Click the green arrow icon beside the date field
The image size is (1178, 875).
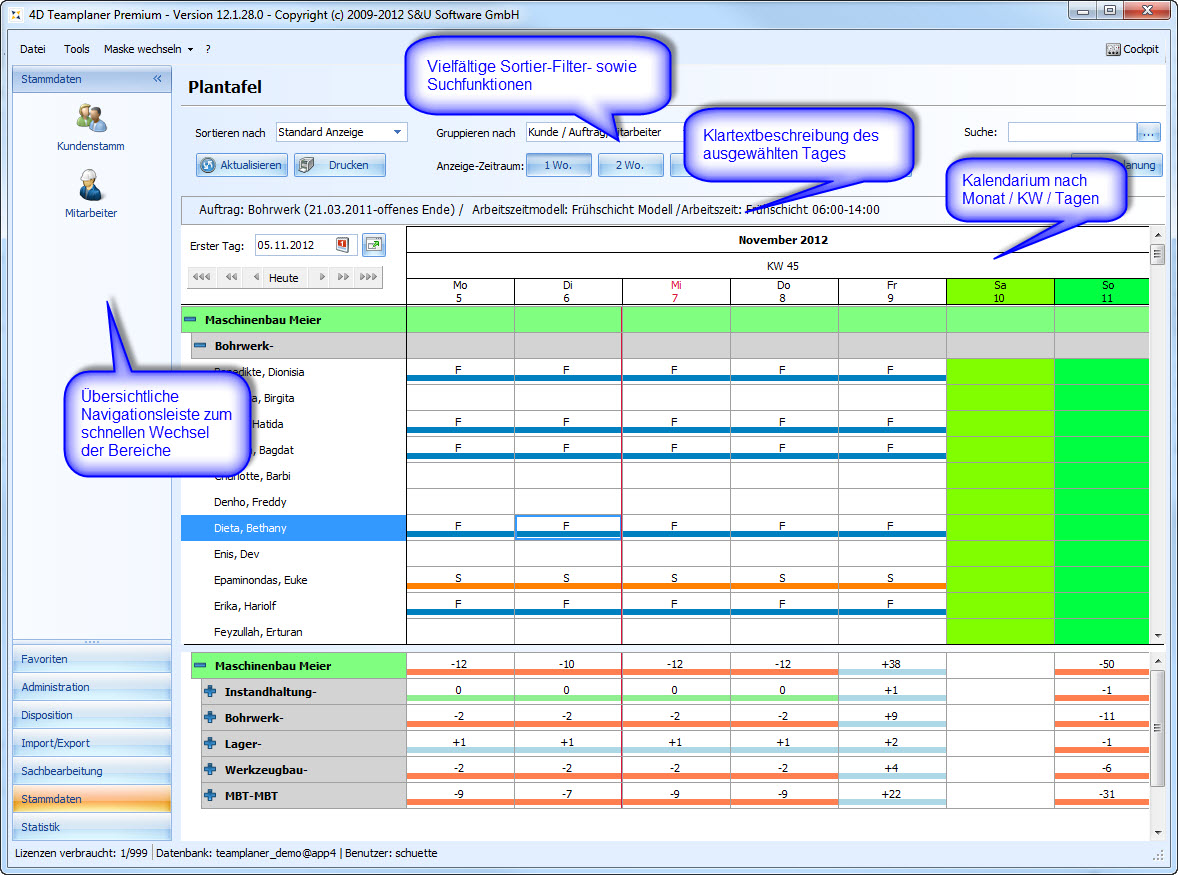373,244
